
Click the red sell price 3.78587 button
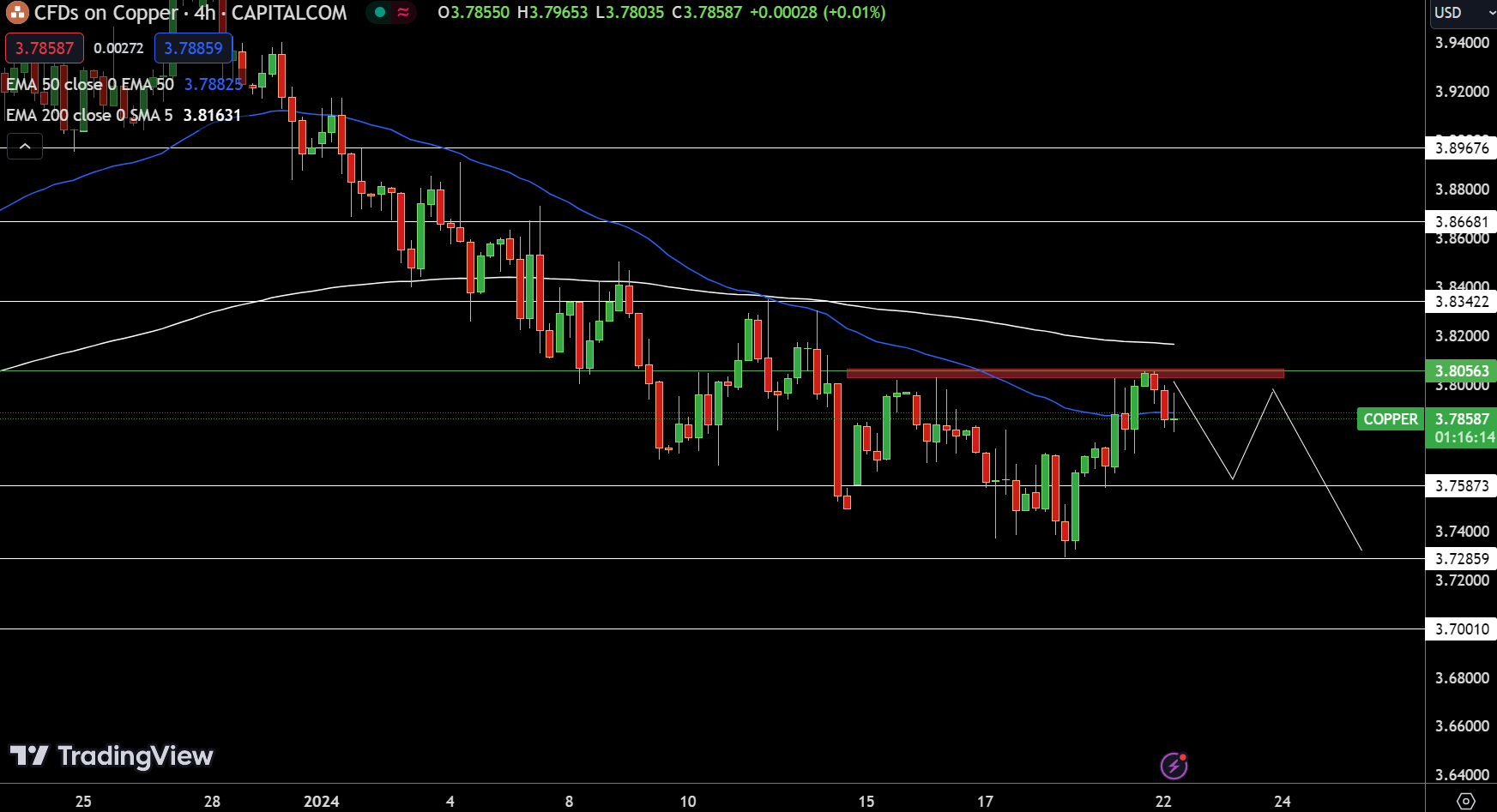(45, 48)
